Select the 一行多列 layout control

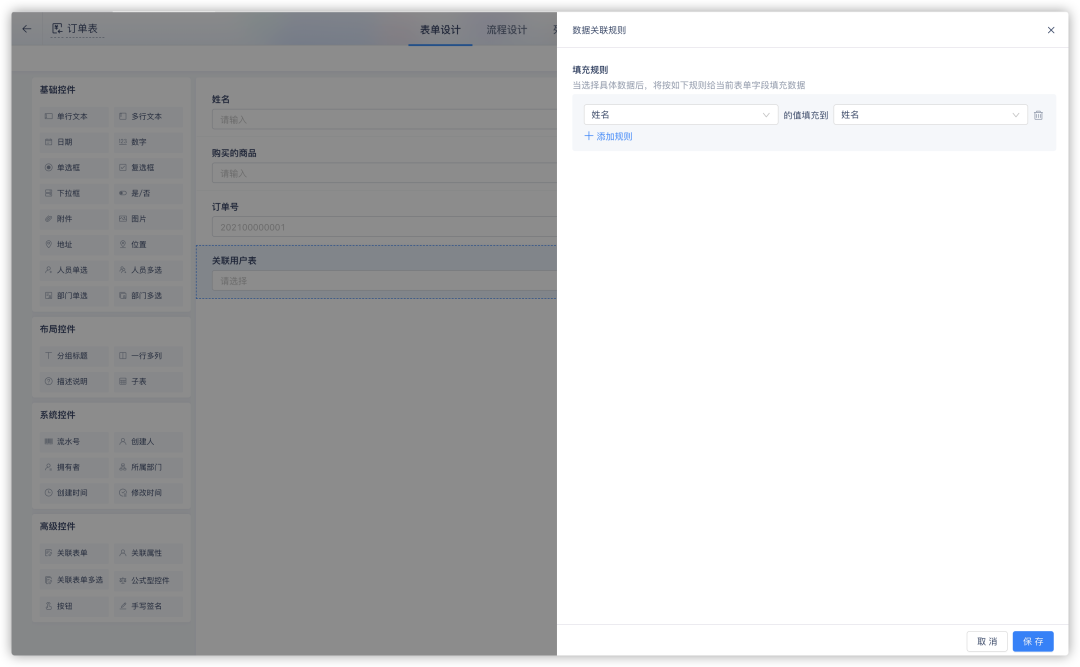coord(148,356)
